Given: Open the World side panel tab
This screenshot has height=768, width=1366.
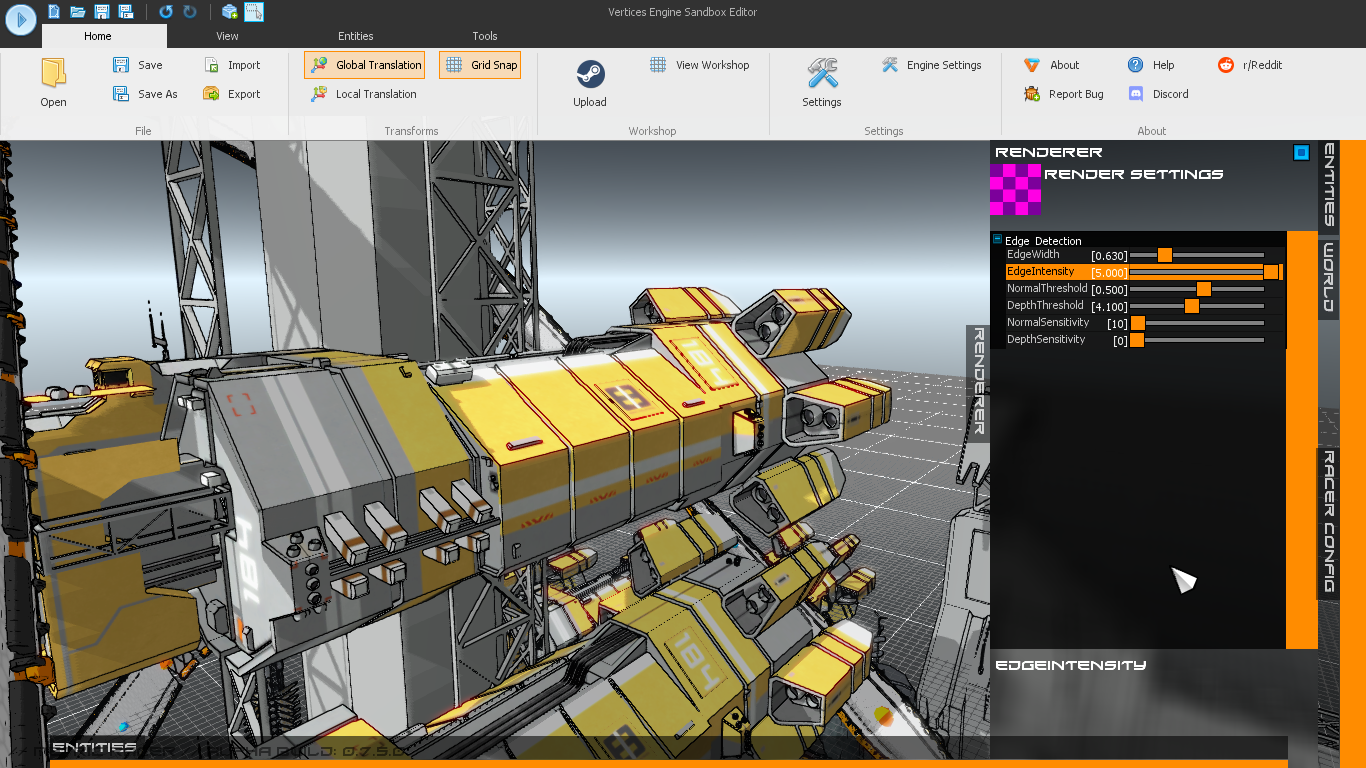Looking at the screenshot, I should coord(1329,277).
